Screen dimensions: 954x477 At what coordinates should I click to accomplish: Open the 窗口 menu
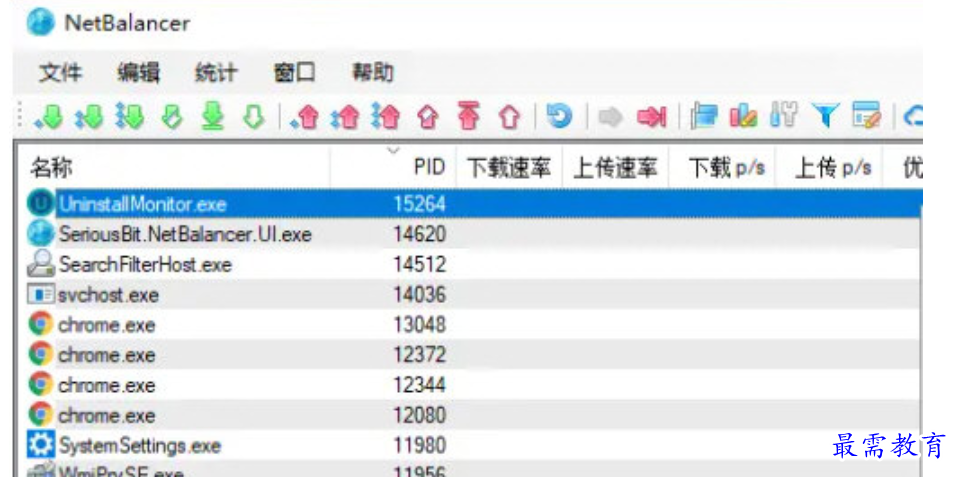point(294,73)
